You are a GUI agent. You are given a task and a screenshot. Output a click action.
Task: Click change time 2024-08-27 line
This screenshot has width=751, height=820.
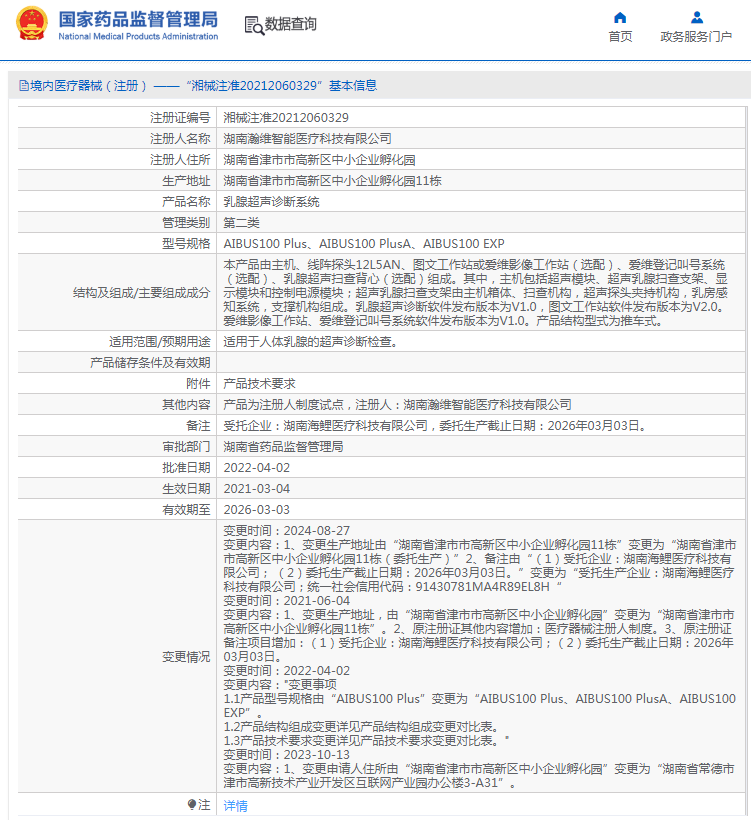tap(287, 530)
